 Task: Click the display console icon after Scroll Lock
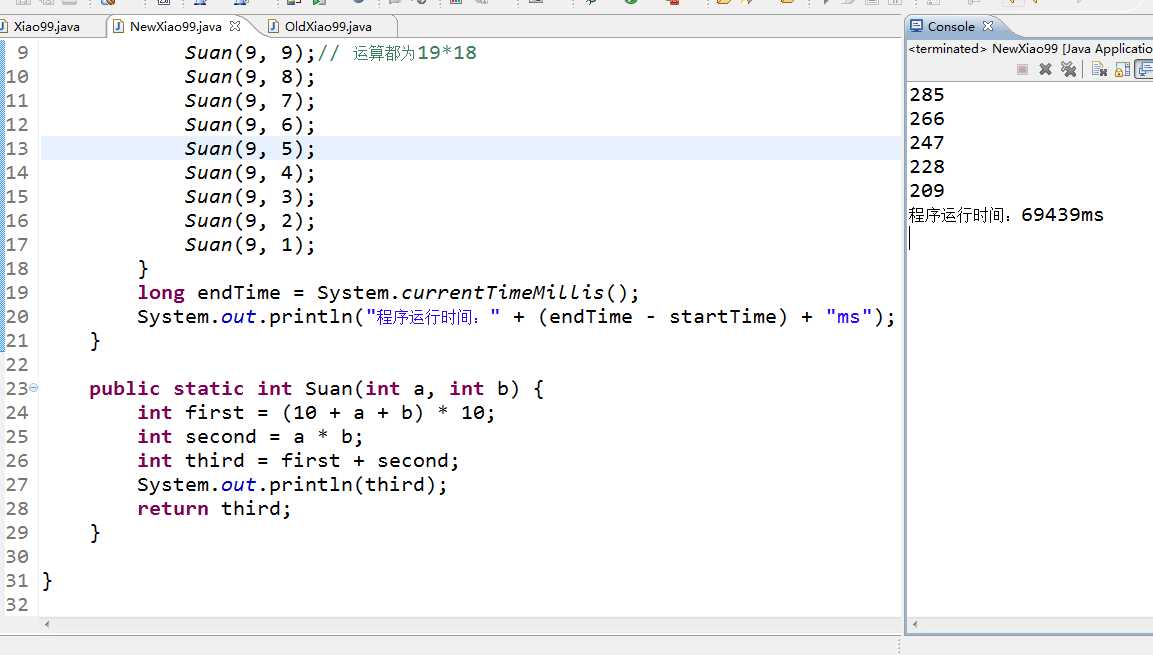click(x=1144, y=69)
